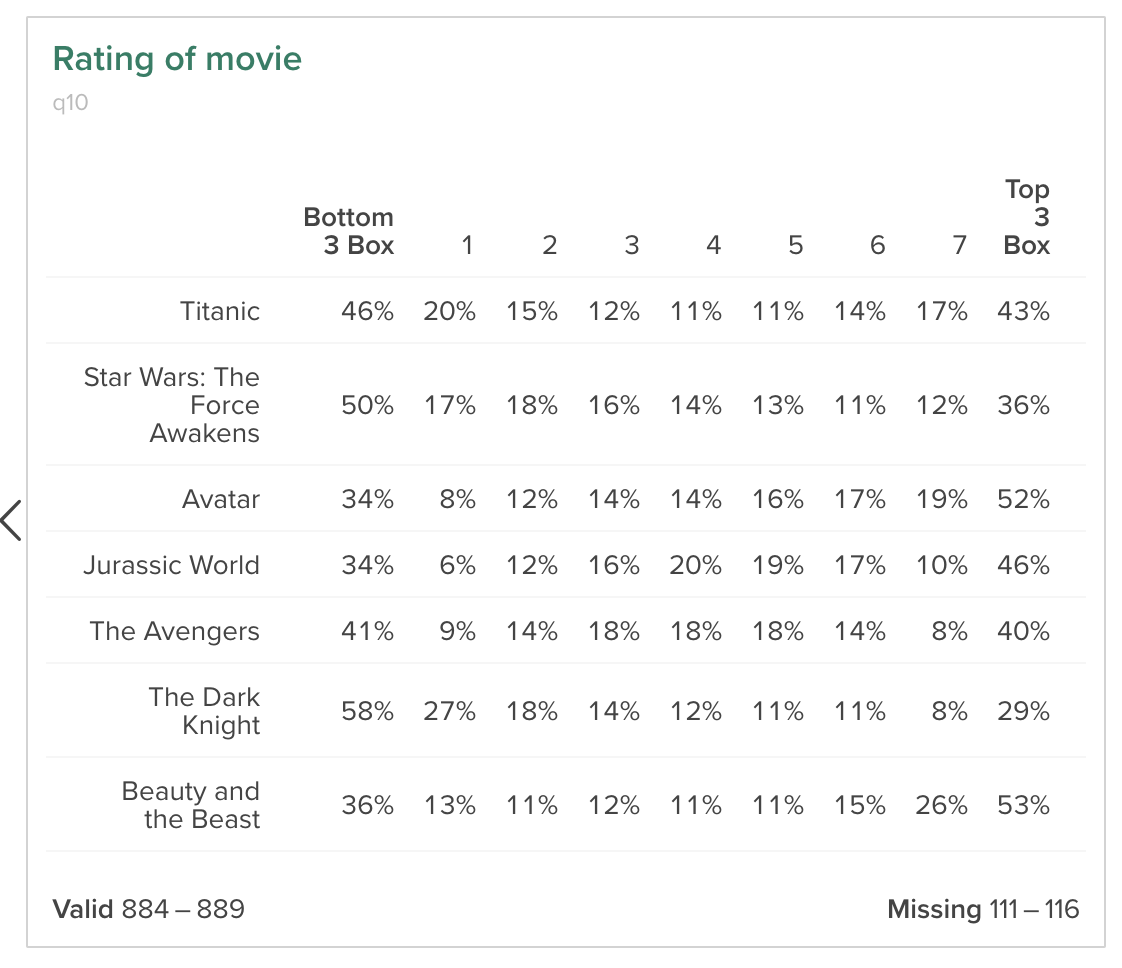Viewport: 1122px width, 968px height.
Task: Select Avatar's 52% Top 3 Box cell
Action: point(1023,499)
